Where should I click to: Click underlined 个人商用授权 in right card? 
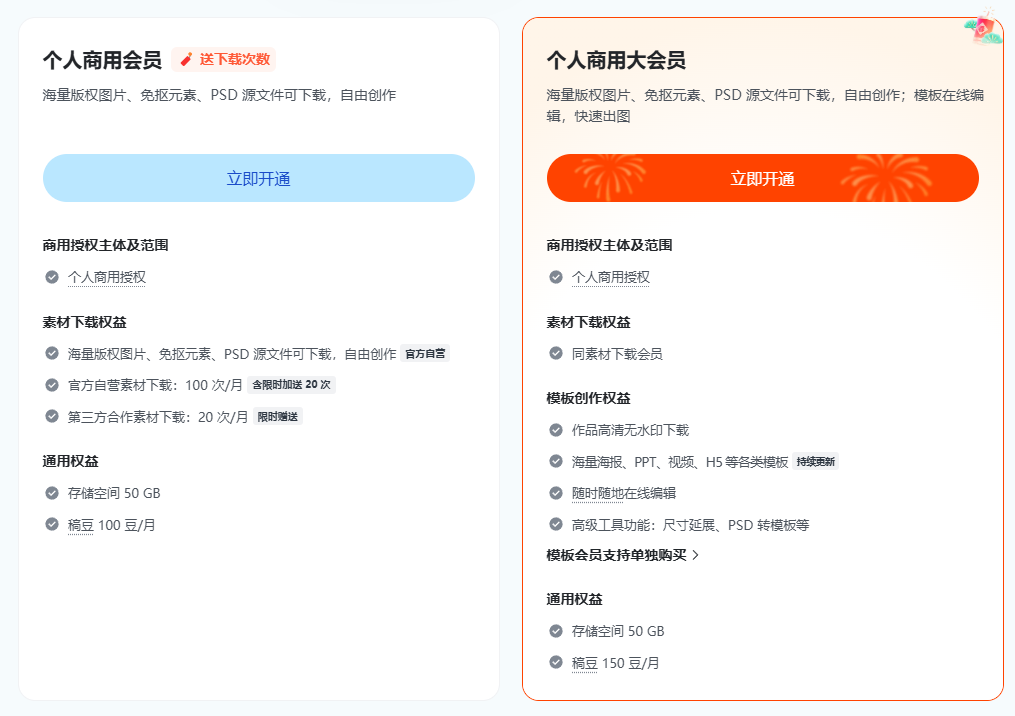(610, 278)
